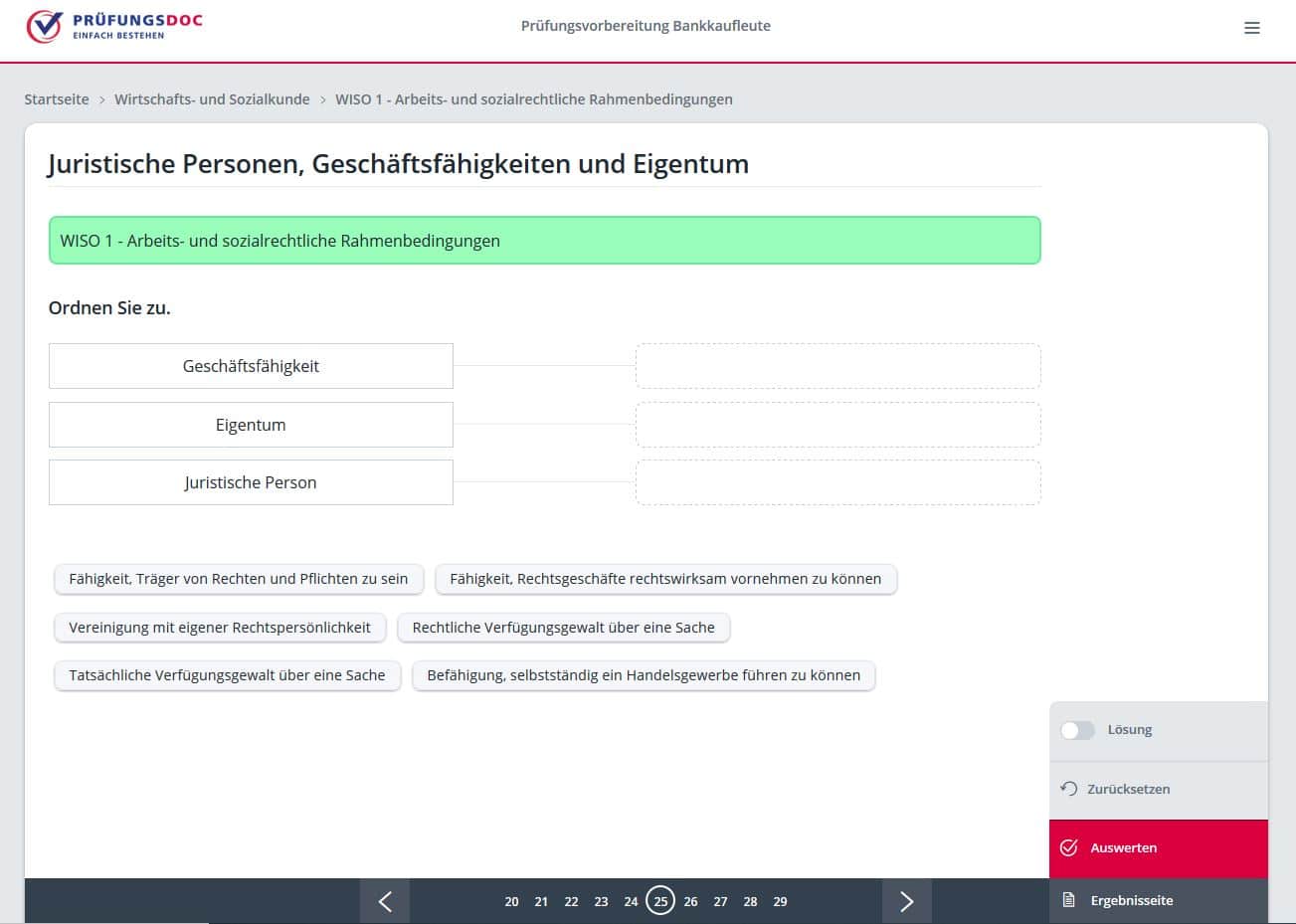Open the Wirtschafts- und Sozialkunde breadcrumb
Viewport: 1296px width, 924px height.
pyautogui.click(x=212, y=99)
